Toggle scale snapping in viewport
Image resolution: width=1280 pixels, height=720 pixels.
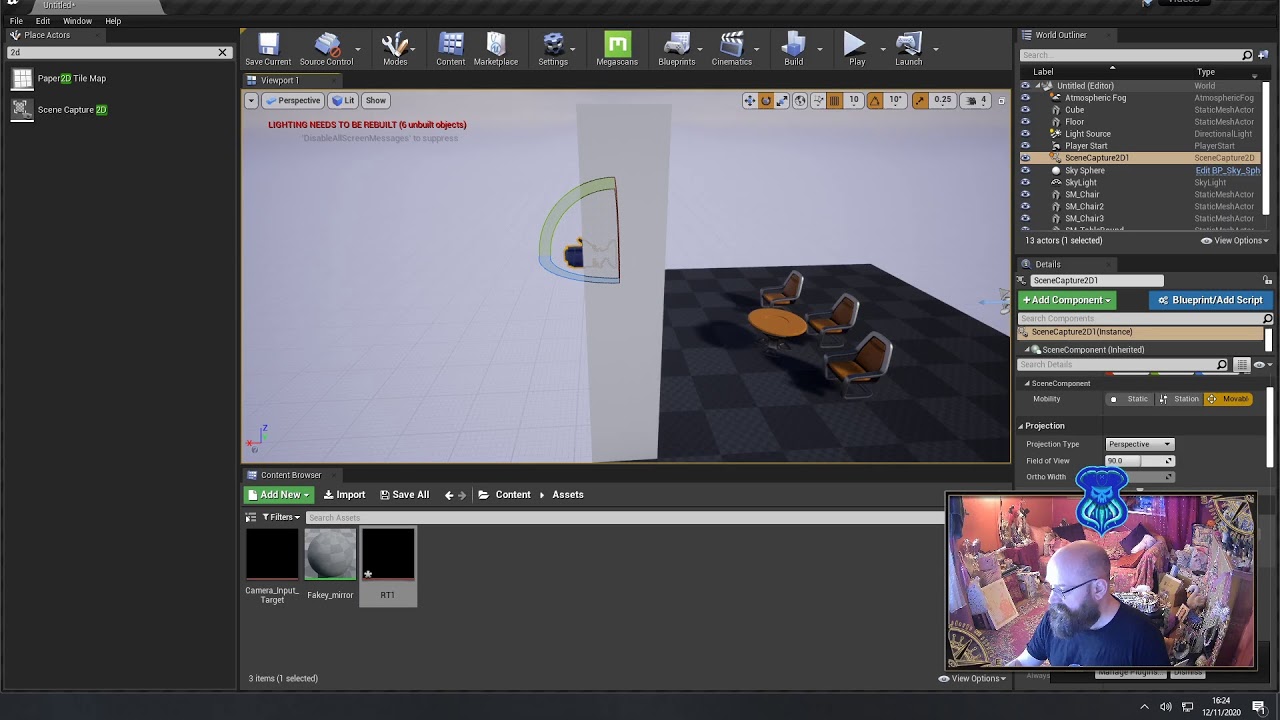[x=920, y=100]
